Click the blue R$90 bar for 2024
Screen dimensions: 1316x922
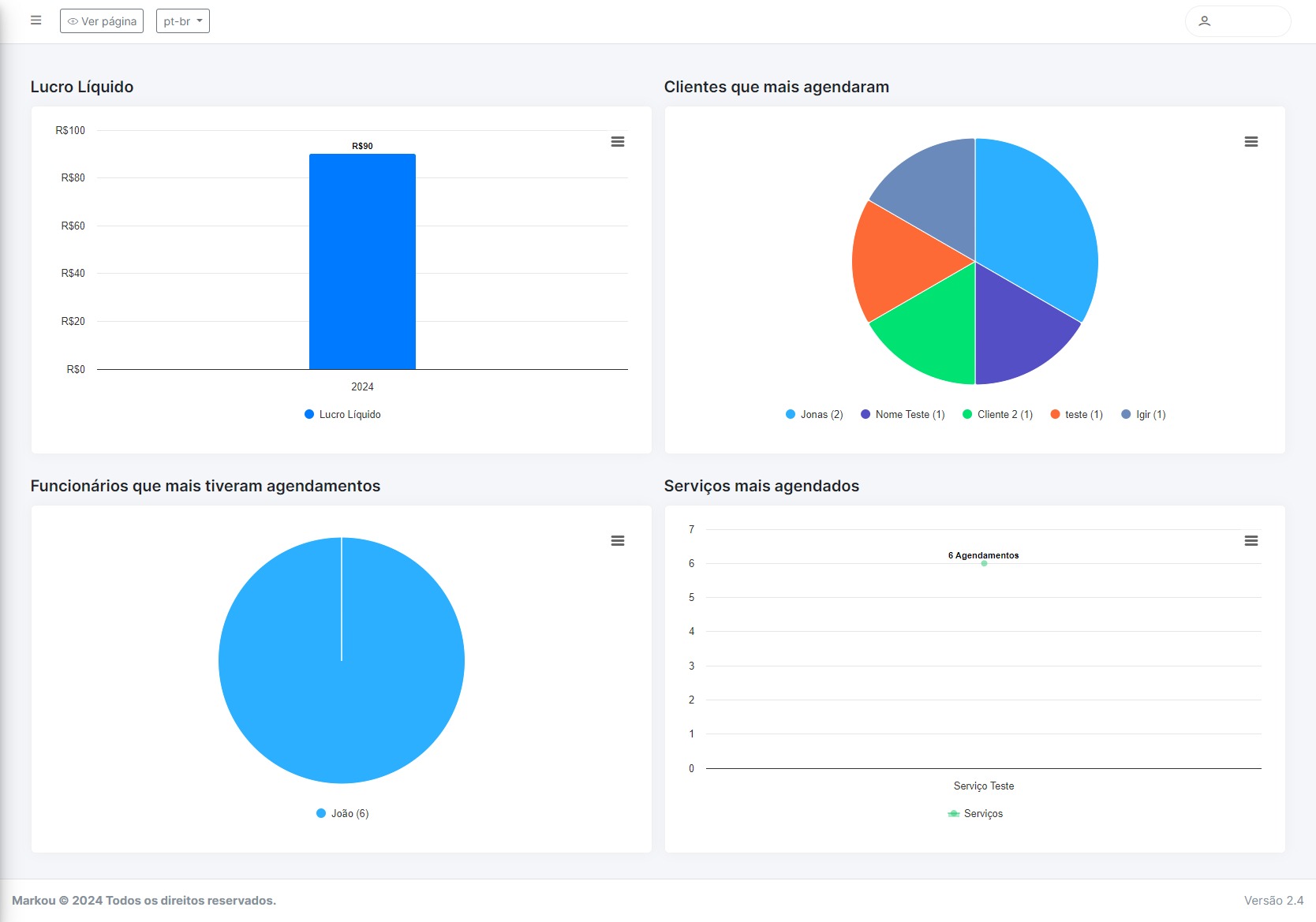[362, 262]
